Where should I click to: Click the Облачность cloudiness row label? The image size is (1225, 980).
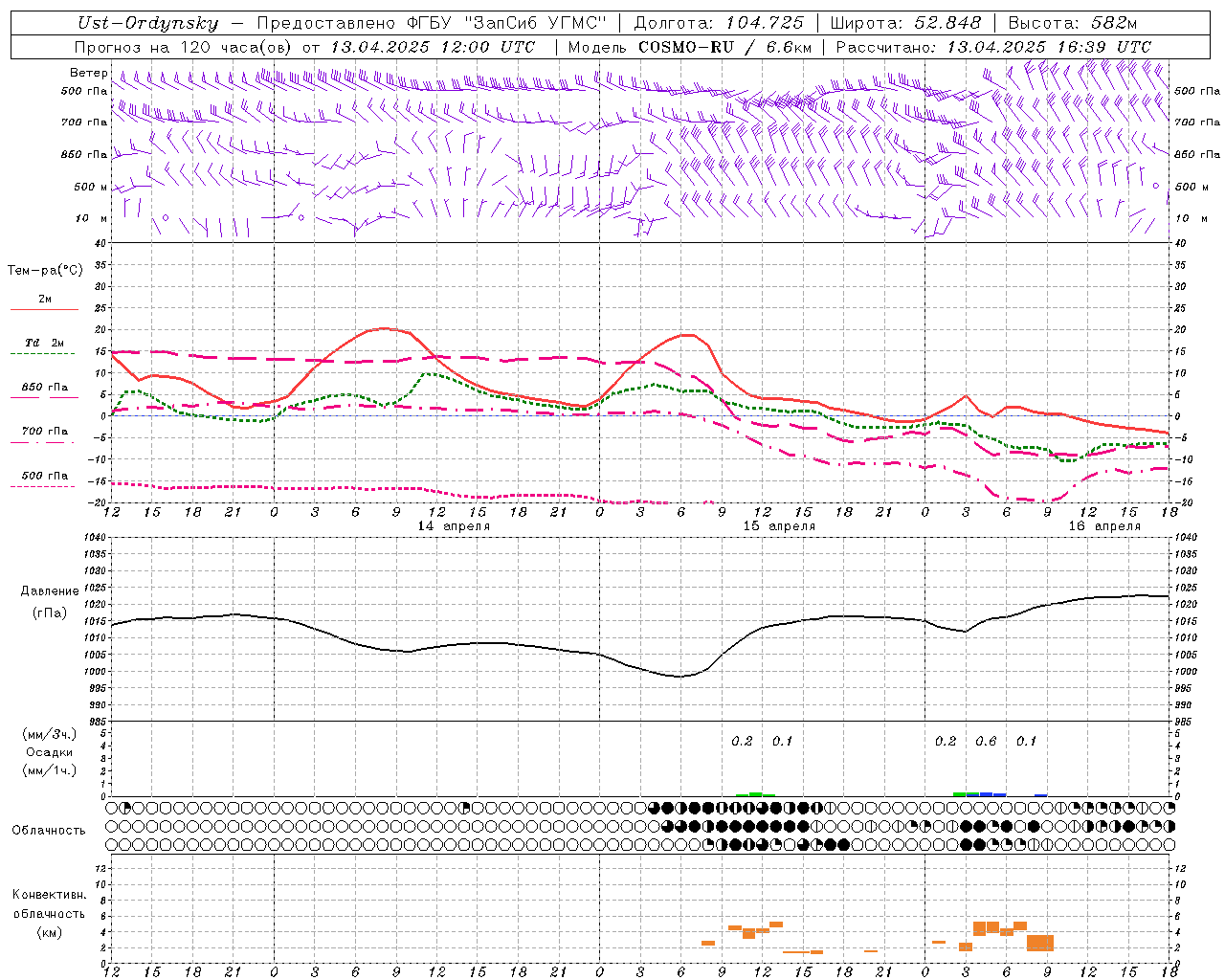click(x=49, y=830)
